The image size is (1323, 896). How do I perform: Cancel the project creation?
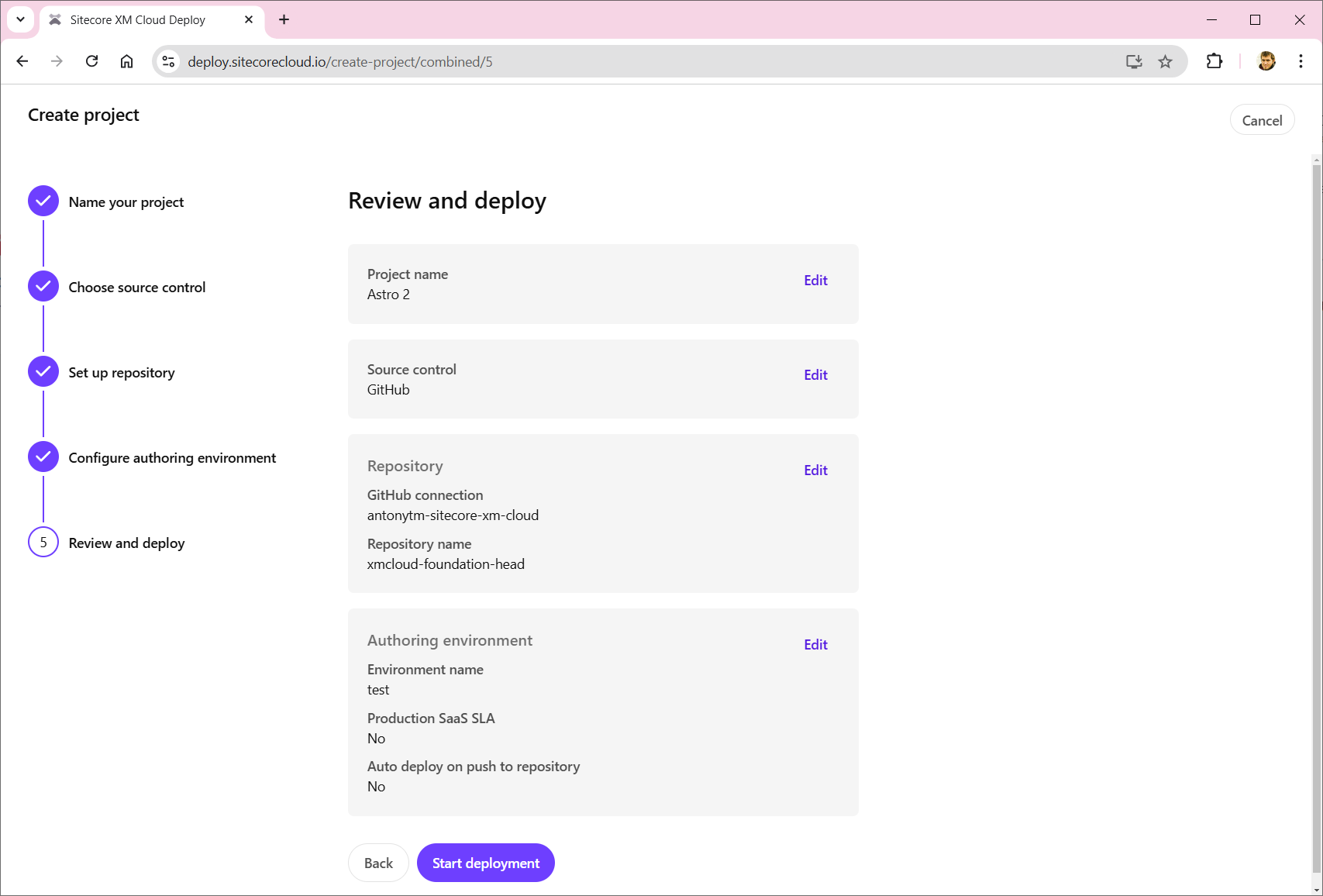coord(1262,120)
